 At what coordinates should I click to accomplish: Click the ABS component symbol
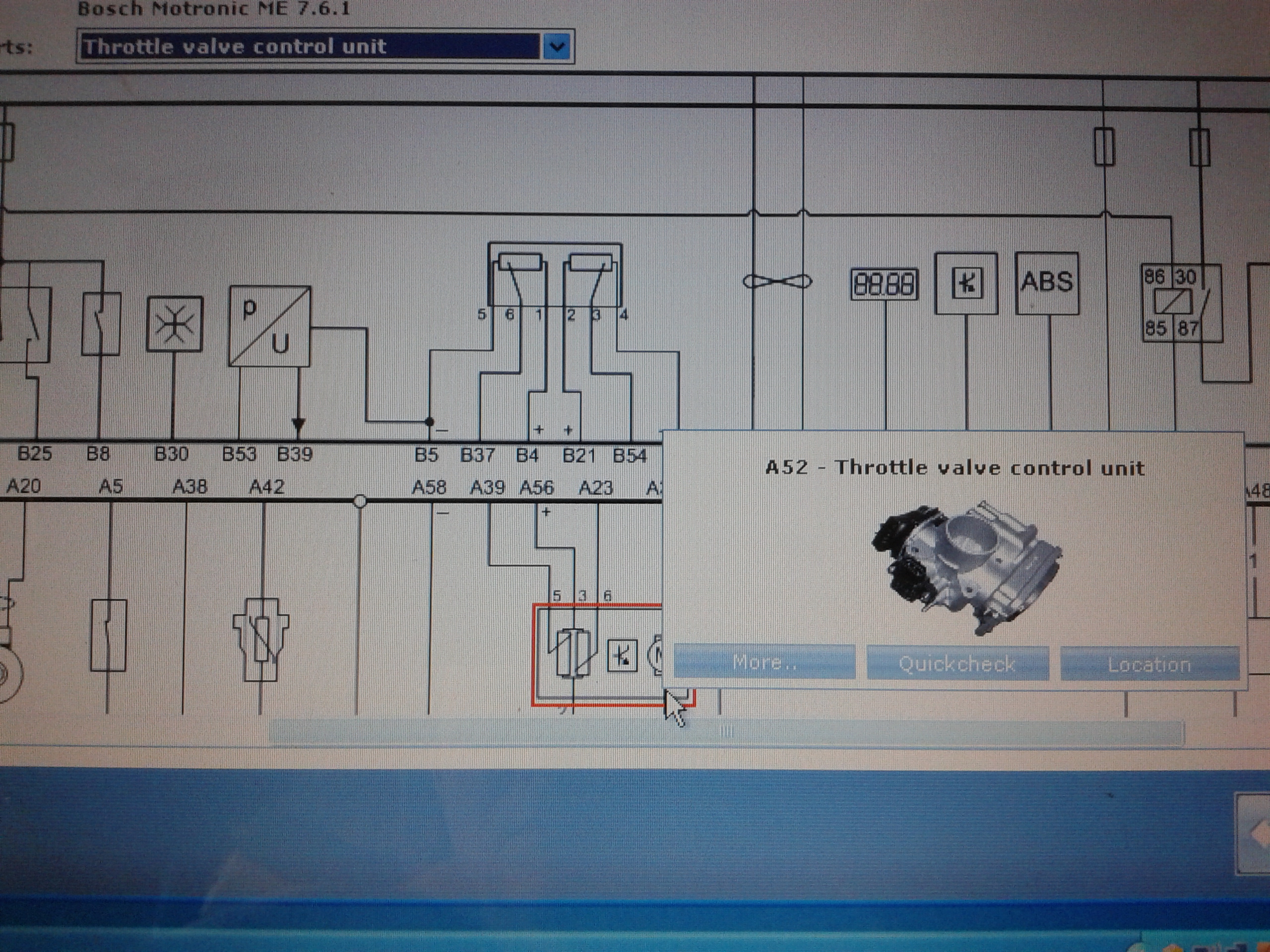point(1047,283)
